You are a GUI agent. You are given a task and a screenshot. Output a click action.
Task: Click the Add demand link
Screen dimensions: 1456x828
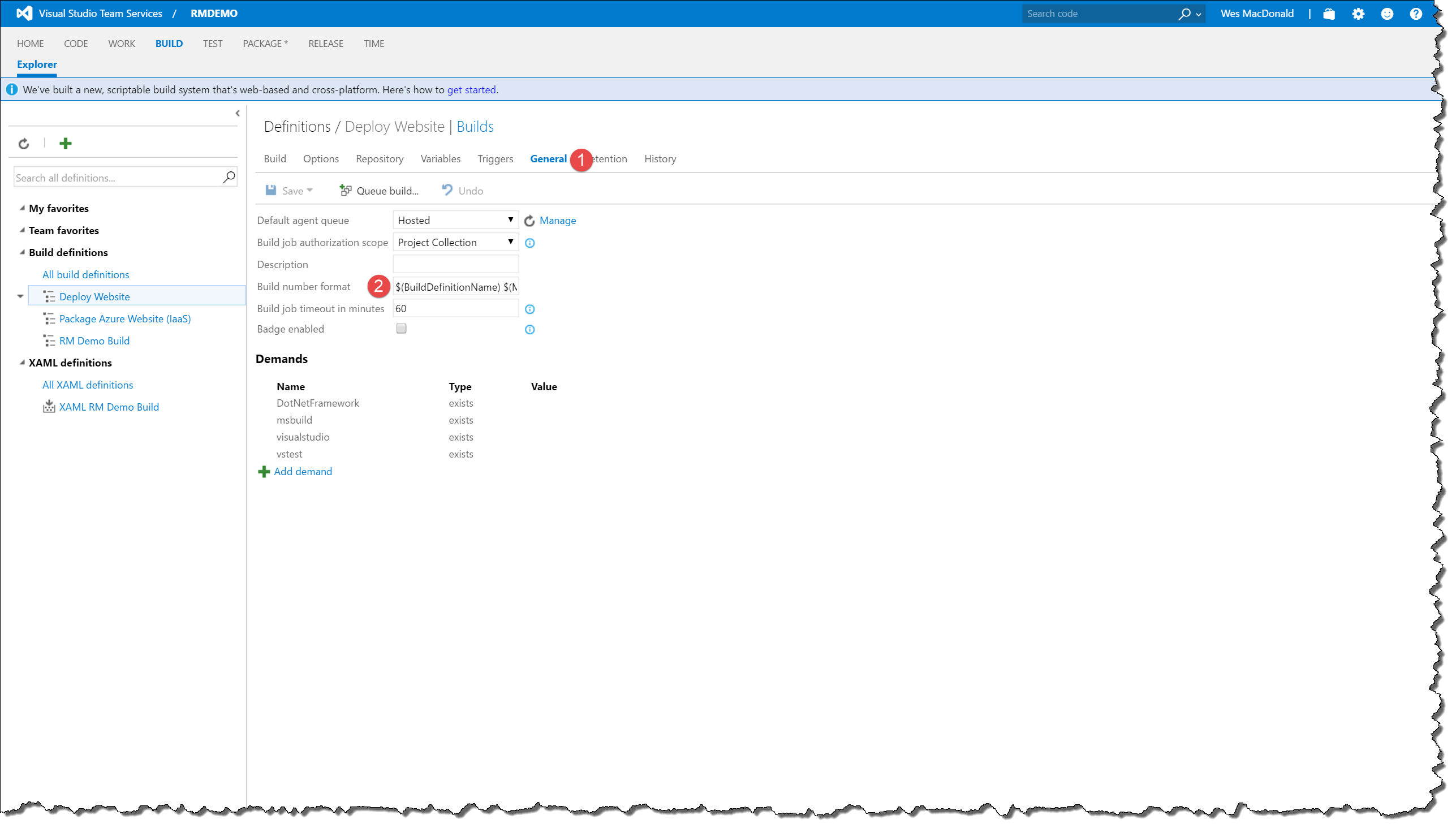(x=303, y=472)
